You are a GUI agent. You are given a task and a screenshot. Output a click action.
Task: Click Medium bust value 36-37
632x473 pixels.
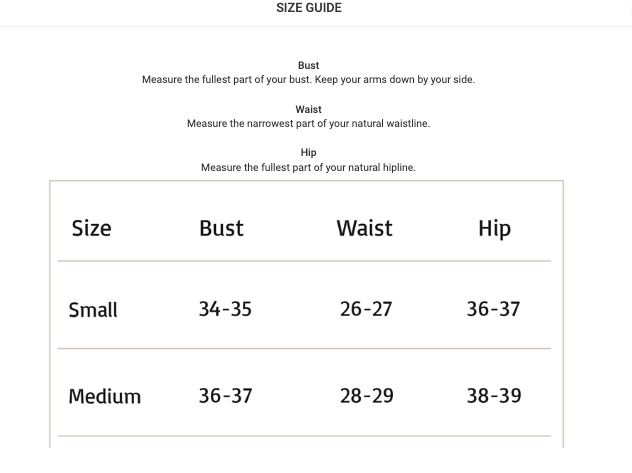point(225,396)
